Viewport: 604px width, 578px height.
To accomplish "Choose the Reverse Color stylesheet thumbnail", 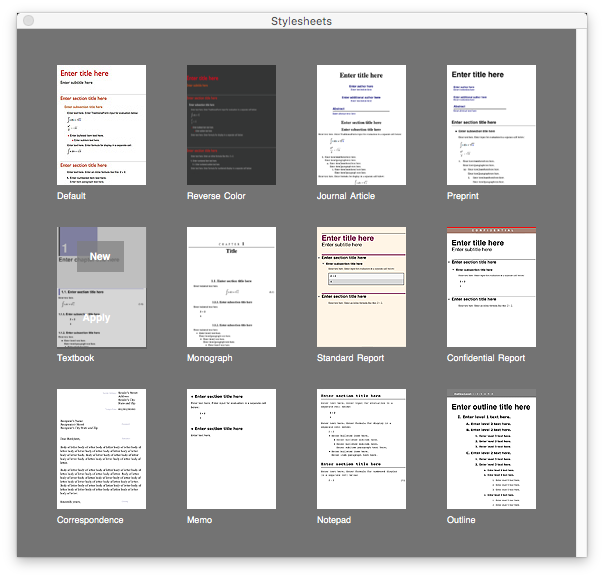I will [x=231, y=125].
